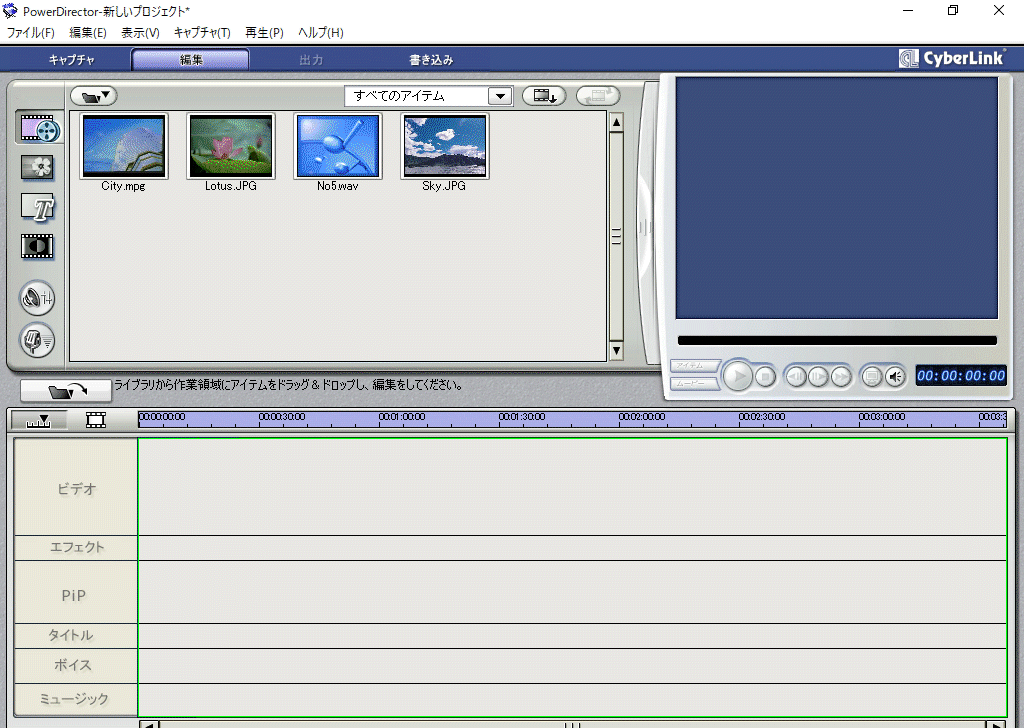This screenshot has height=728, width=1024.
Task: Open the import media folder dropdown
Action: click(x=94, y=96)
